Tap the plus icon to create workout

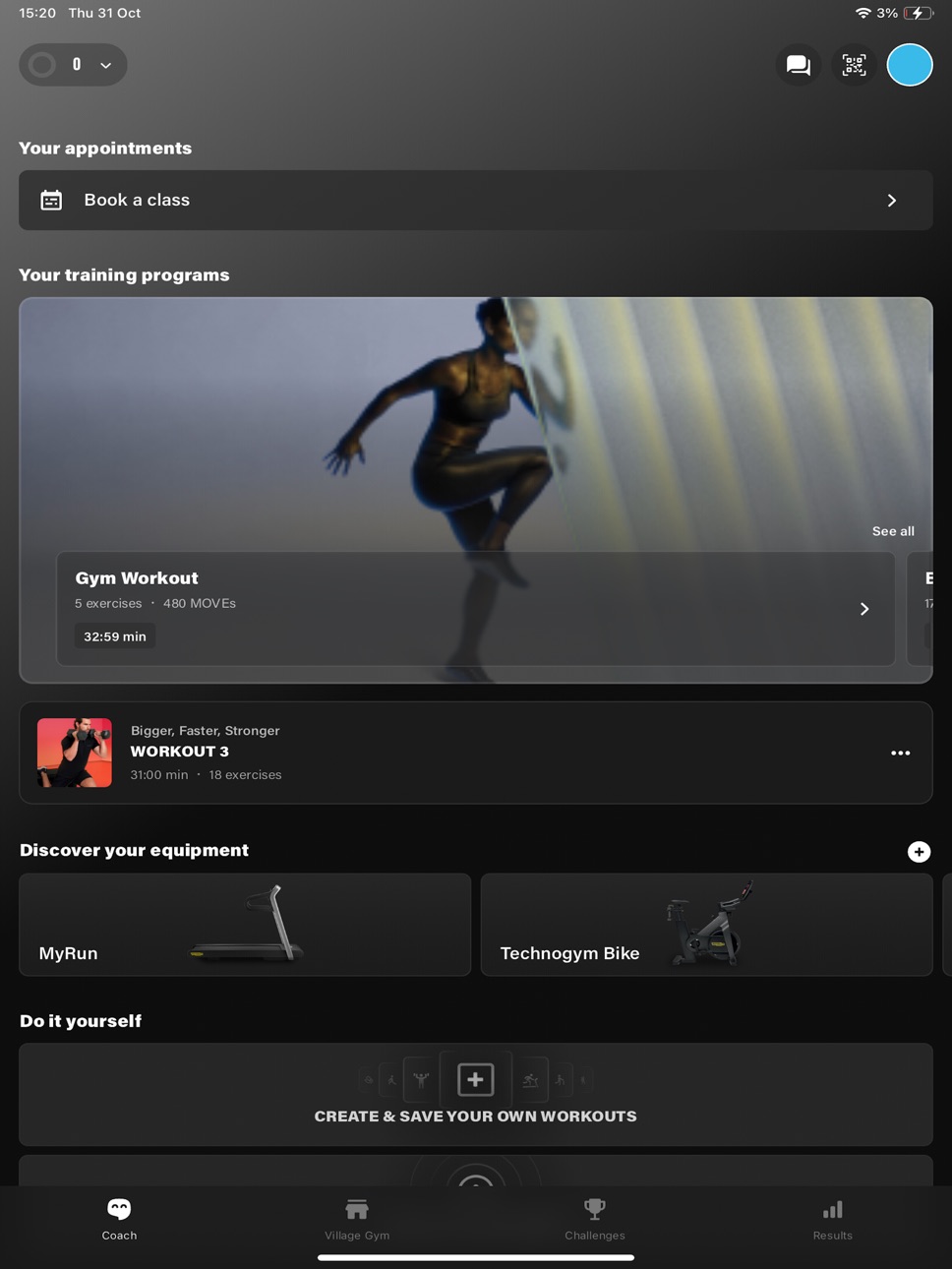click(475, 1079)
